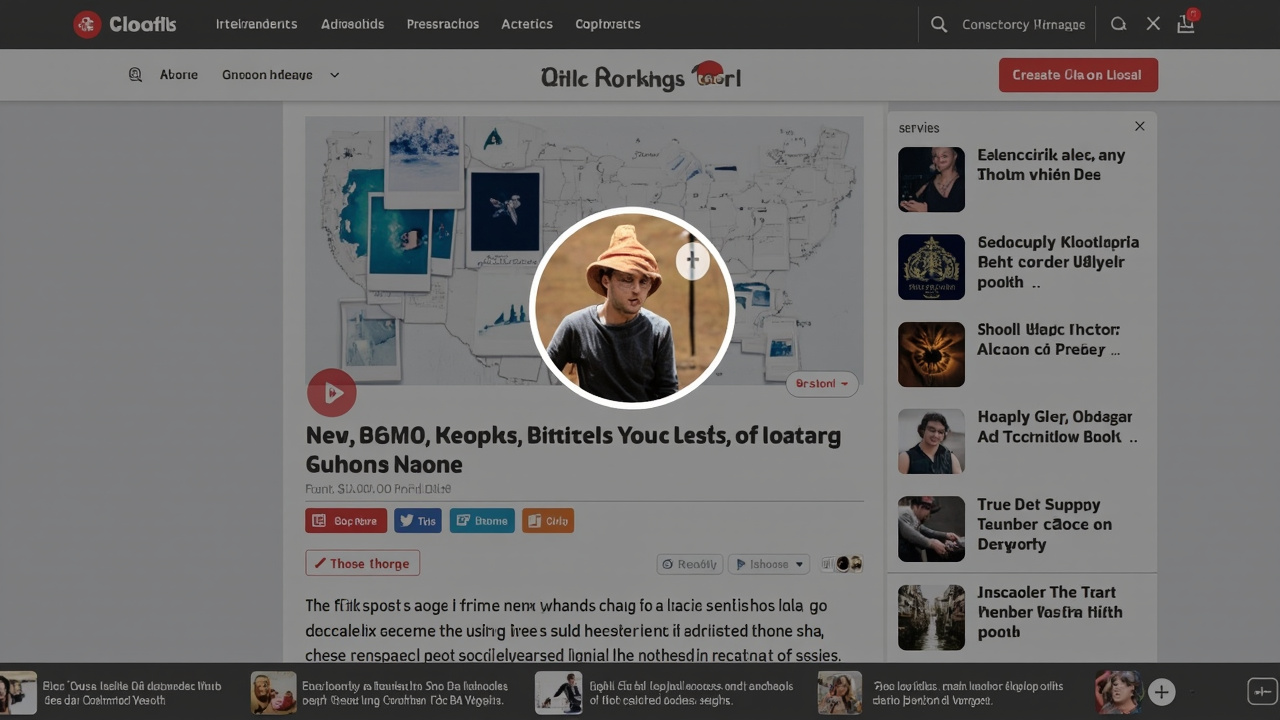Click the Aborie link

[x=179, y=74]
